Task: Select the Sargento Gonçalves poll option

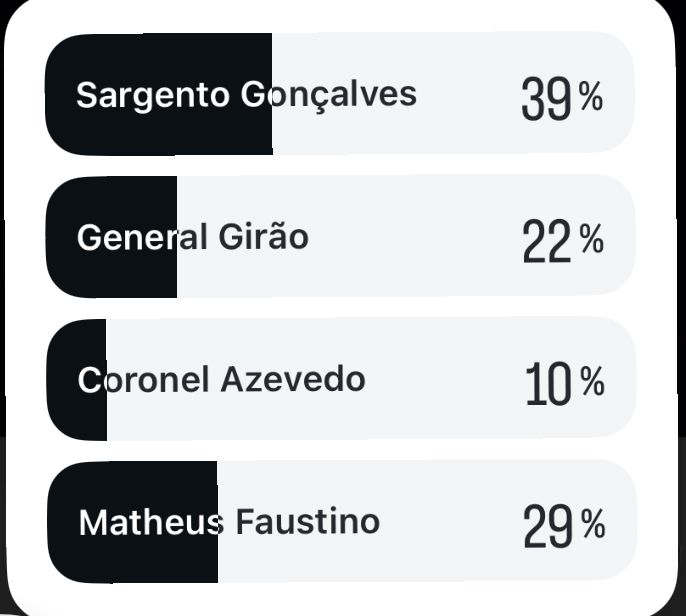Action: coord(340,94)
